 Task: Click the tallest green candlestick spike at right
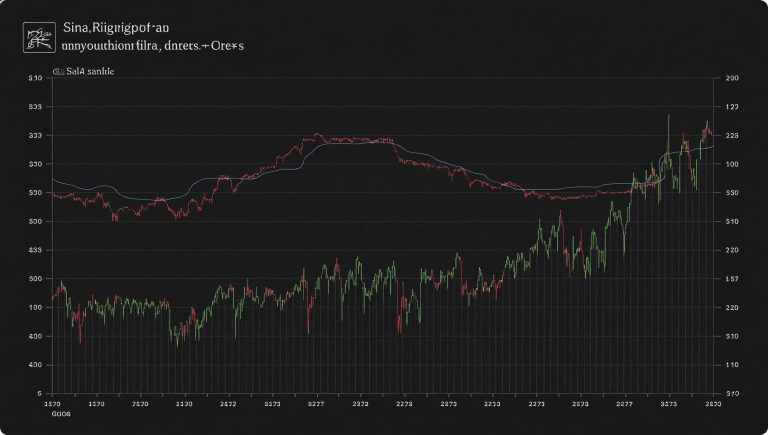[x=667, y=120]
